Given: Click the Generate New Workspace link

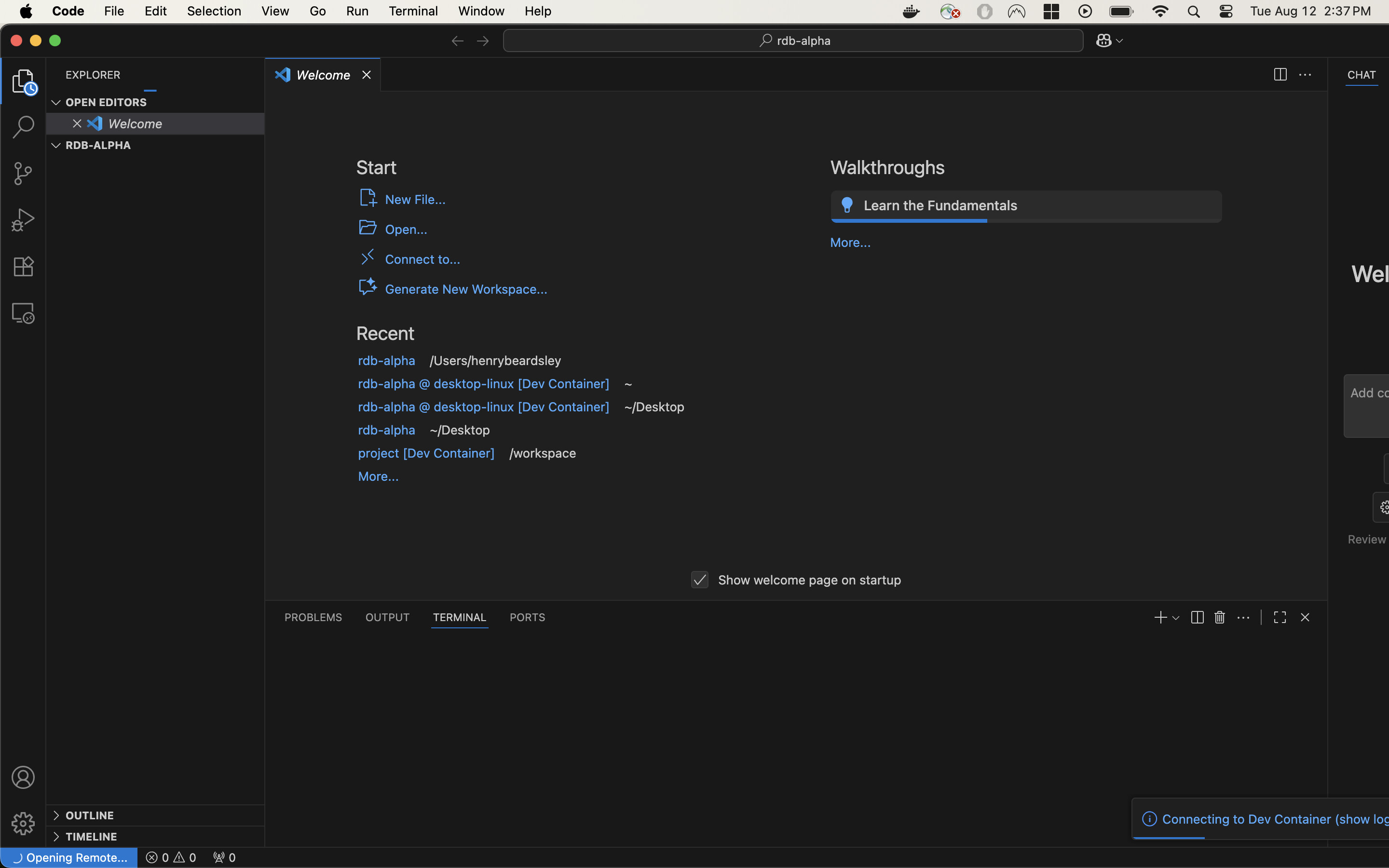Looking at the screenshot, I should (x=465, y=289).
